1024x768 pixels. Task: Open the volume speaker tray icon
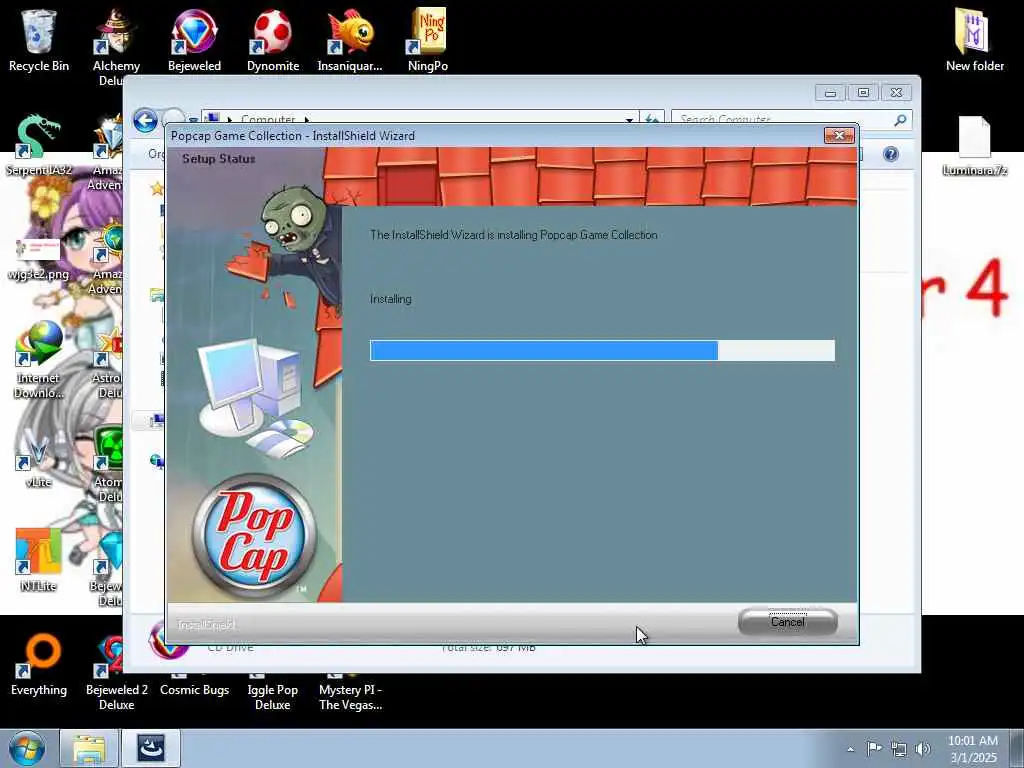coord(923,749)
